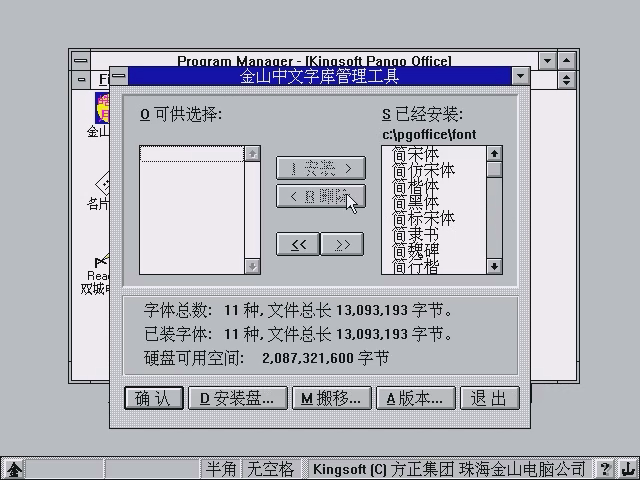Click the << move-all-left button
The height and width of the screenshot is (480, 640).
(298, 244)
